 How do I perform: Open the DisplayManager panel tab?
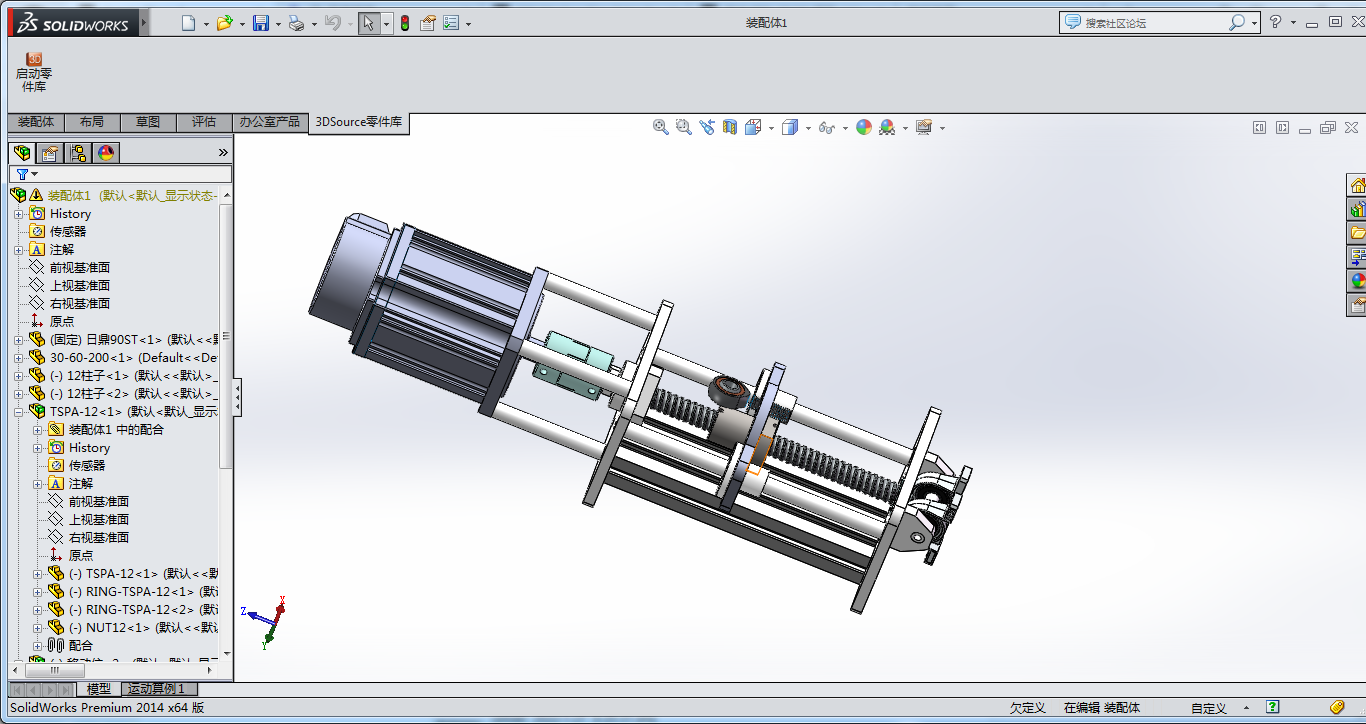(105, 153)
